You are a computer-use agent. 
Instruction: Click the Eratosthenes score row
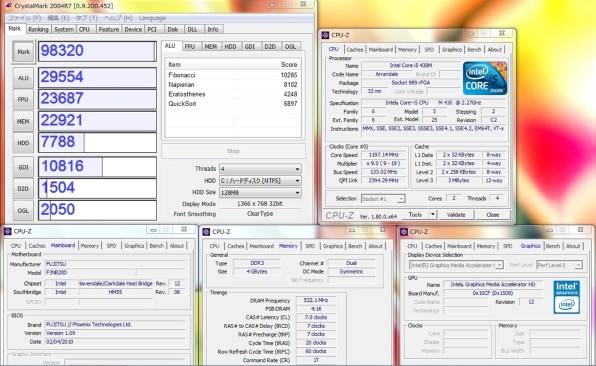[x=233, y=94]
